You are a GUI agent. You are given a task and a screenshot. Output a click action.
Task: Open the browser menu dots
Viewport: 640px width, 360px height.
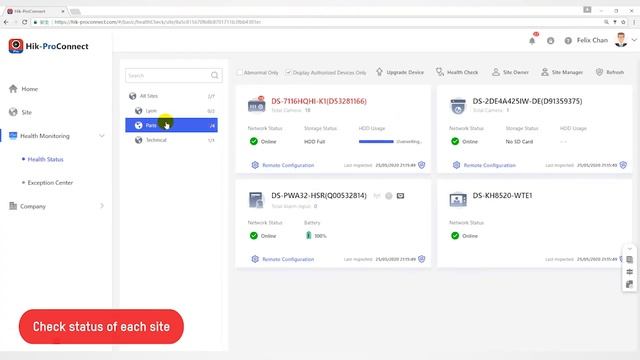coord(634,22)
